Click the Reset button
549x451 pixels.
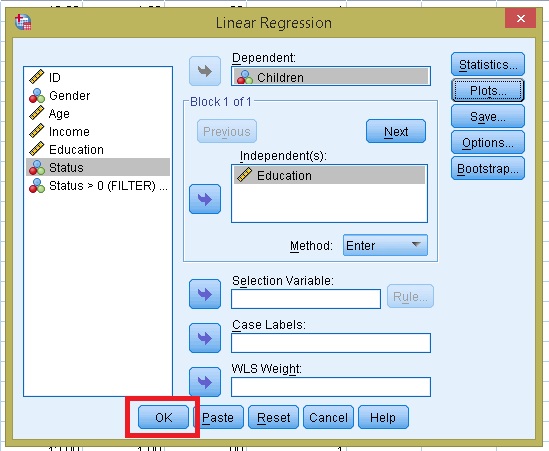pos(273,417)
